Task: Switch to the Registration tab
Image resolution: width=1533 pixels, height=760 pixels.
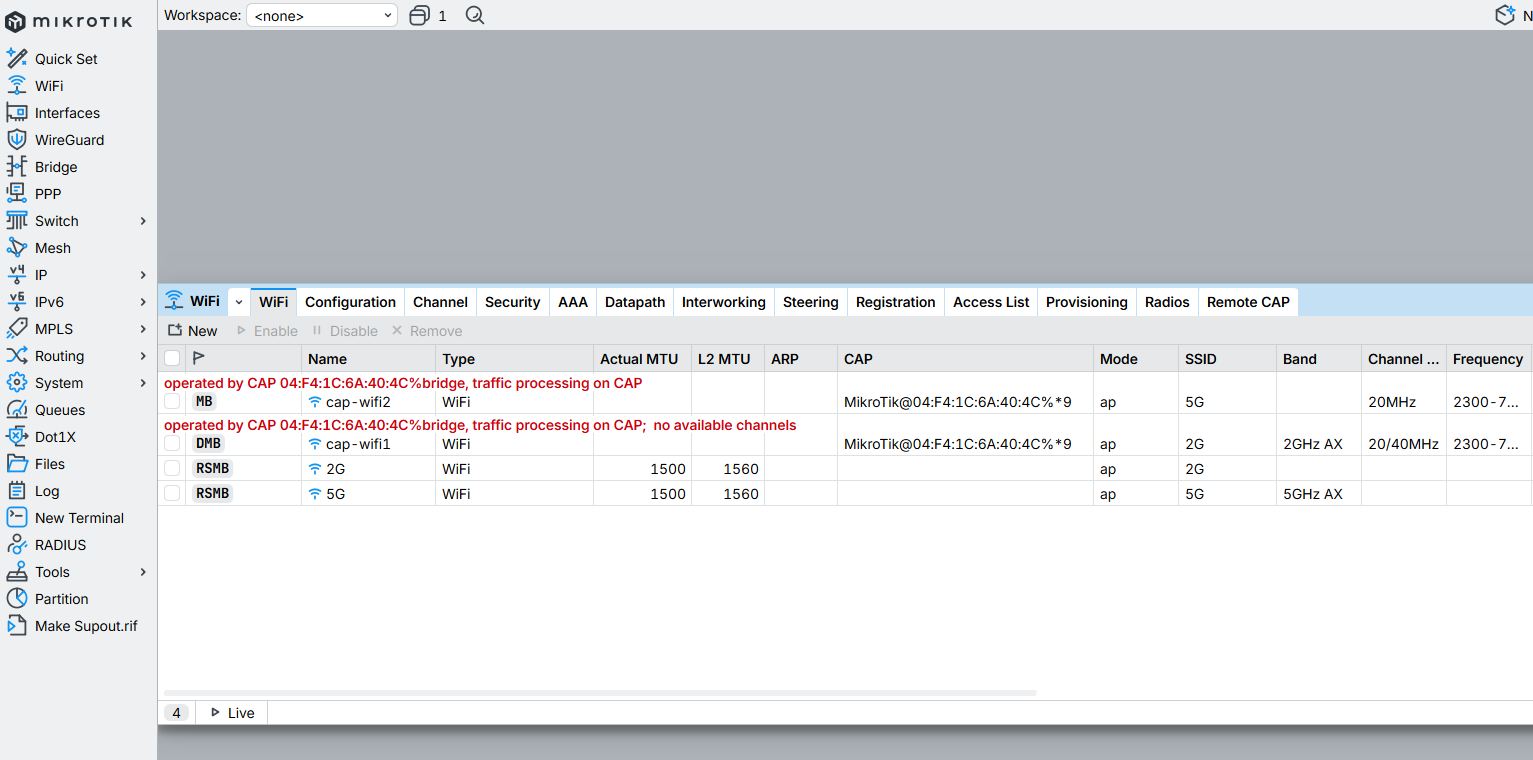Action: 896,302
